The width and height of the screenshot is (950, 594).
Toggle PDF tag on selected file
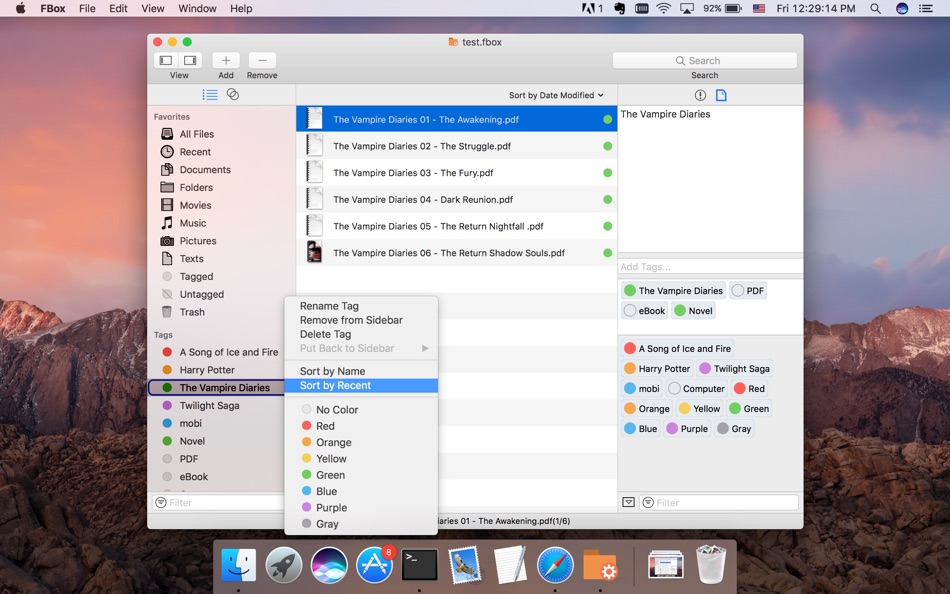tap(748, 291)
